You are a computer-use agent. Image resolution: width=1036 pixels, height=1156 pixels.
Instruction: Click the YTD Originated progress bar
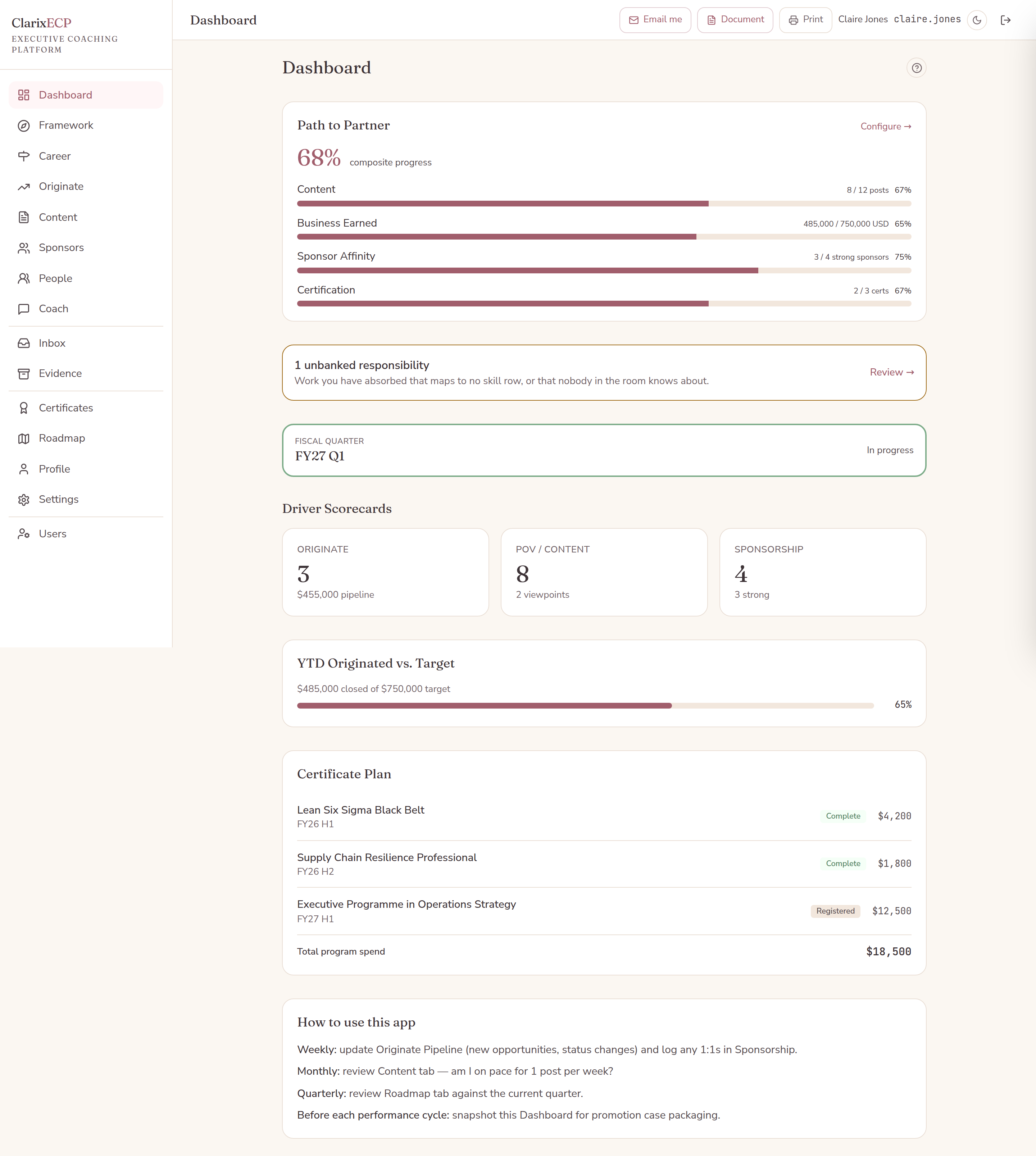585,706
